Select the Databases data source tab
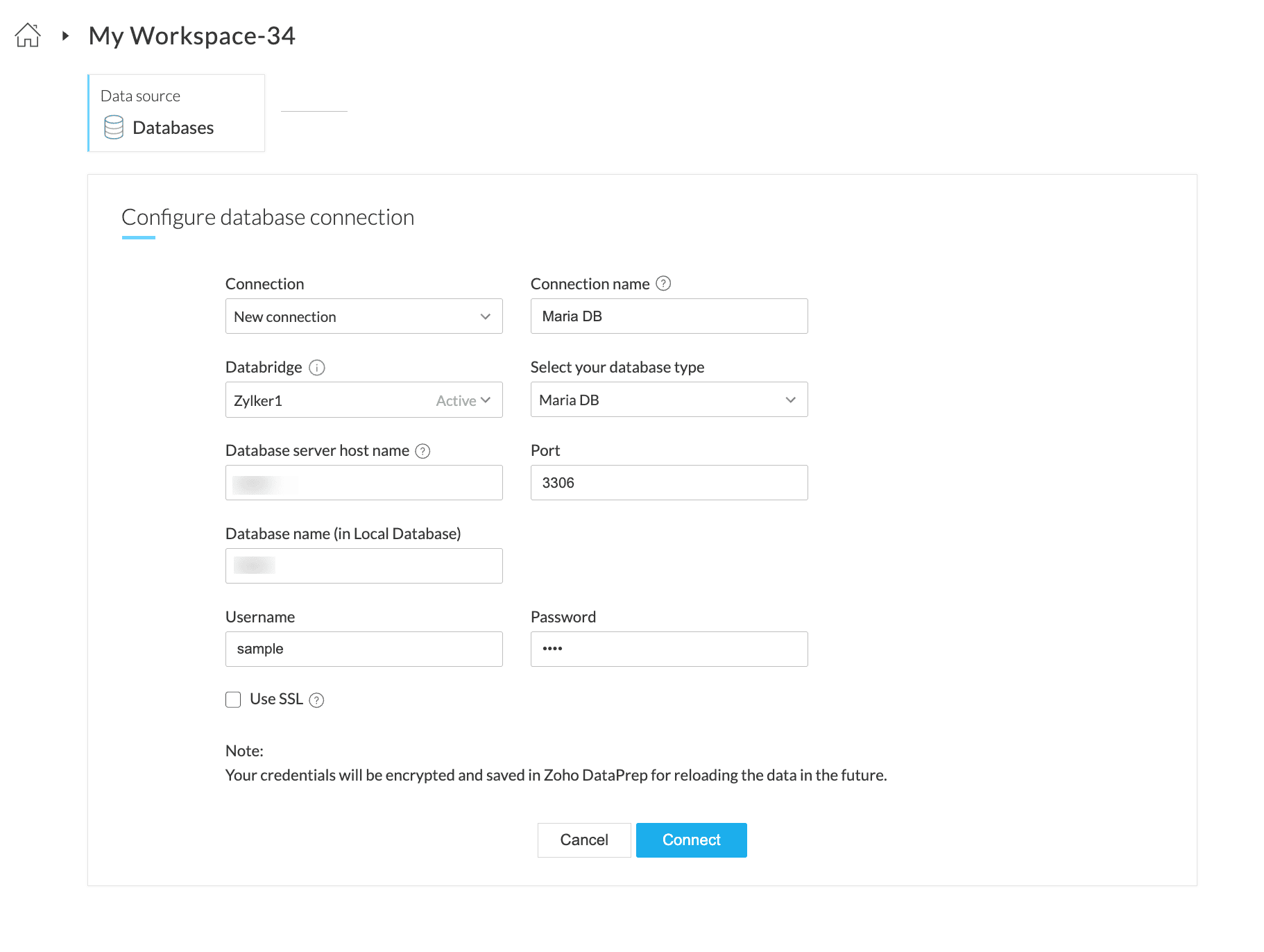Screen dimensions: 1264x952 176,113
